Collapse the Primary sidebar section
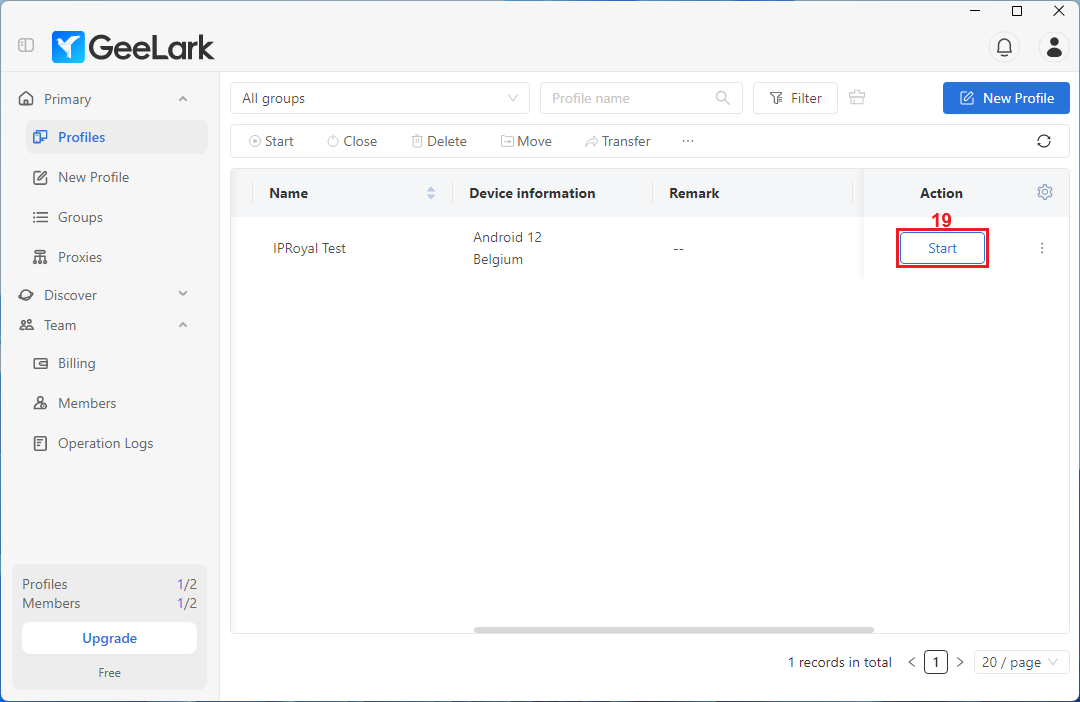This screenshot has width=1080, height=702. 183,99
